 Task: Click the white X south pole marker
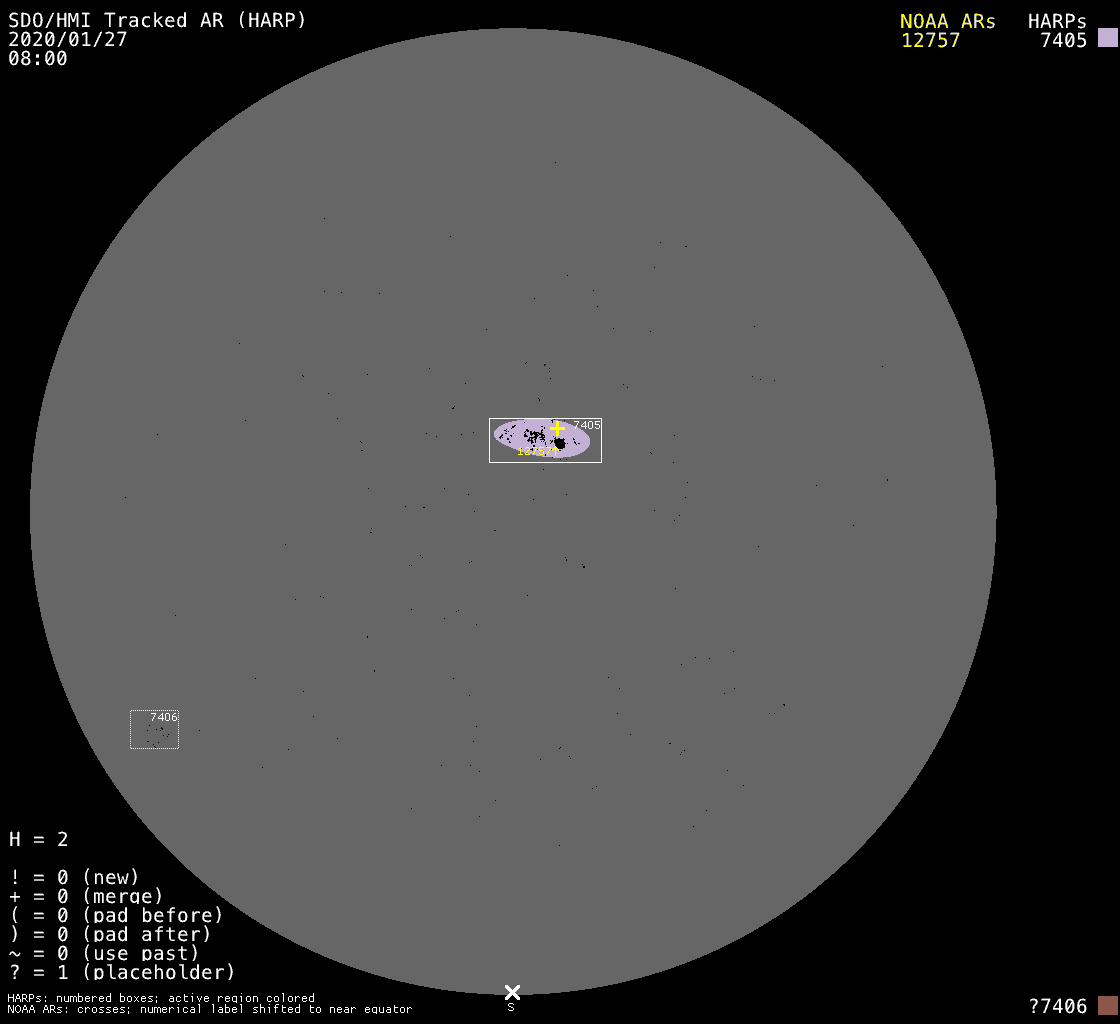tap(512, 992)
